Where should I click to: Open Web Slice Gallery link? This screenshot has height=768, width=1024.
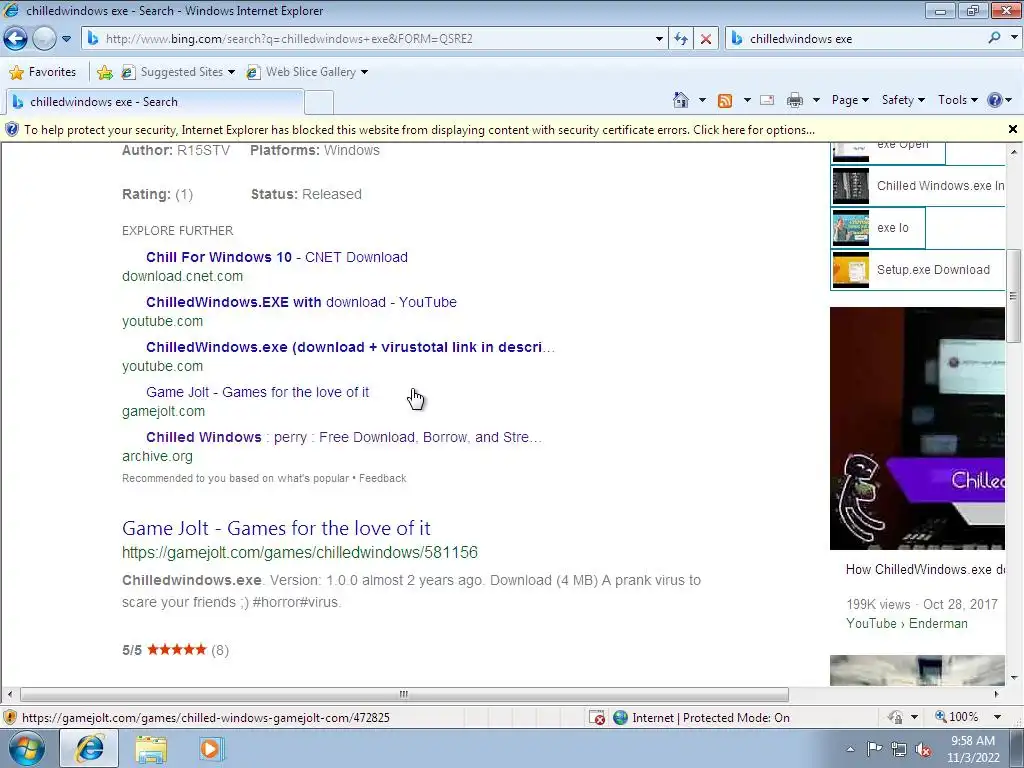[x=307, y=72]
